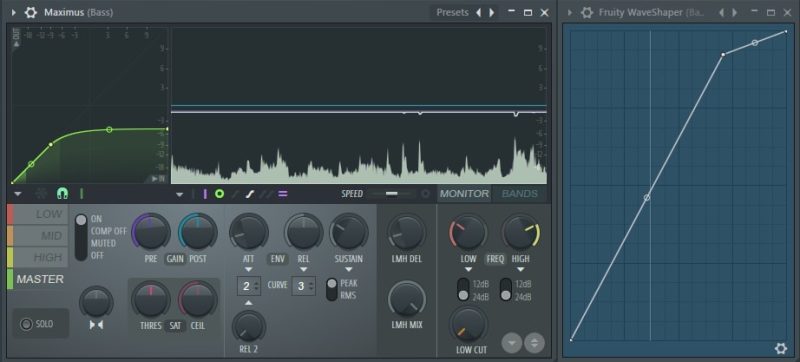
Task: Open the Fruity WaveShaper plugin options gear
Action: click(587, 12)
